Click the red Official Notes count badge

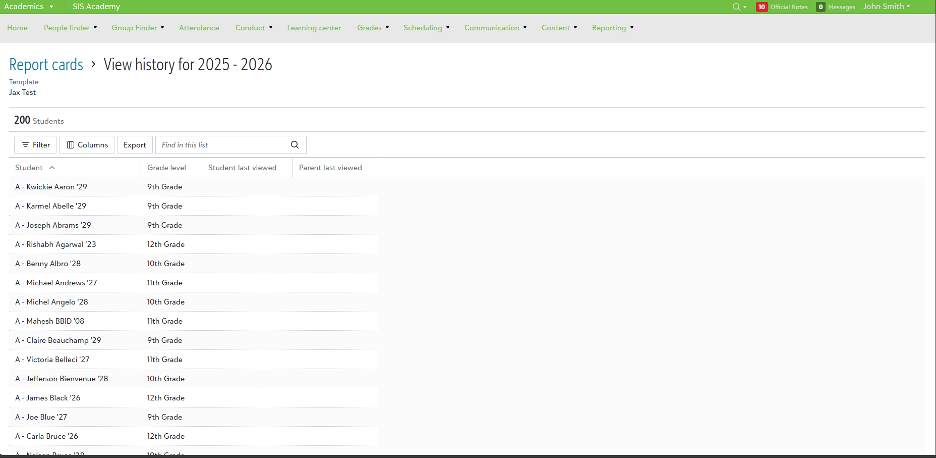click(x=761, y=7)
